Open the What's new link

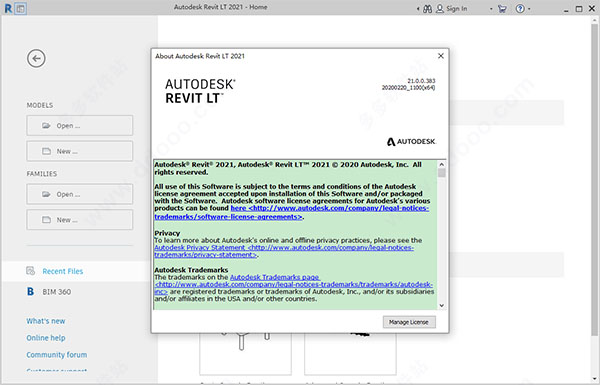tap(46, 321)
